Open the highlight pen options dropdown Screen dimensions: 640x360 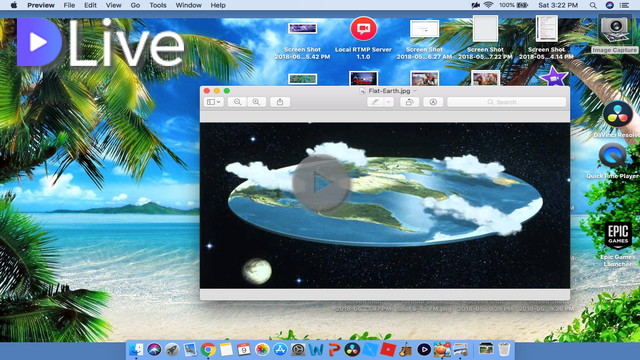[x=389, y=102]
